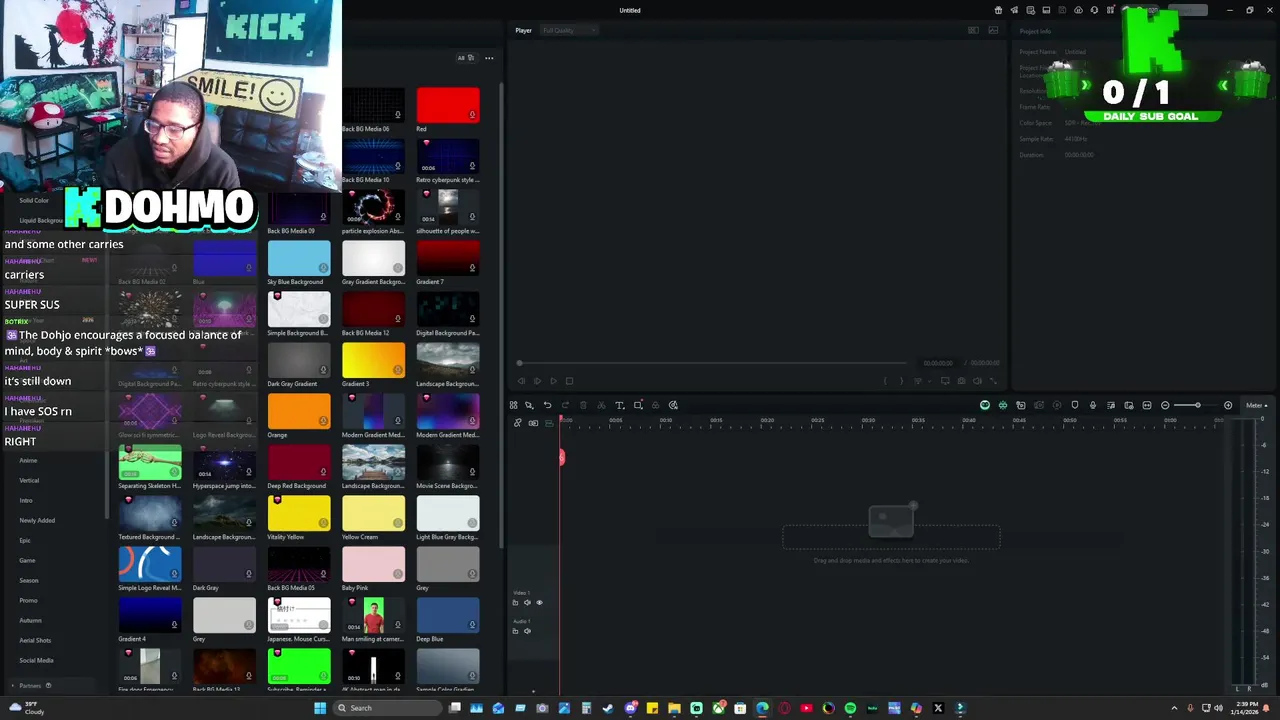Click the select tool icon in timeline toolbar
The height and width of the screenshot is (720, 1280).
(x=529, y=405)
